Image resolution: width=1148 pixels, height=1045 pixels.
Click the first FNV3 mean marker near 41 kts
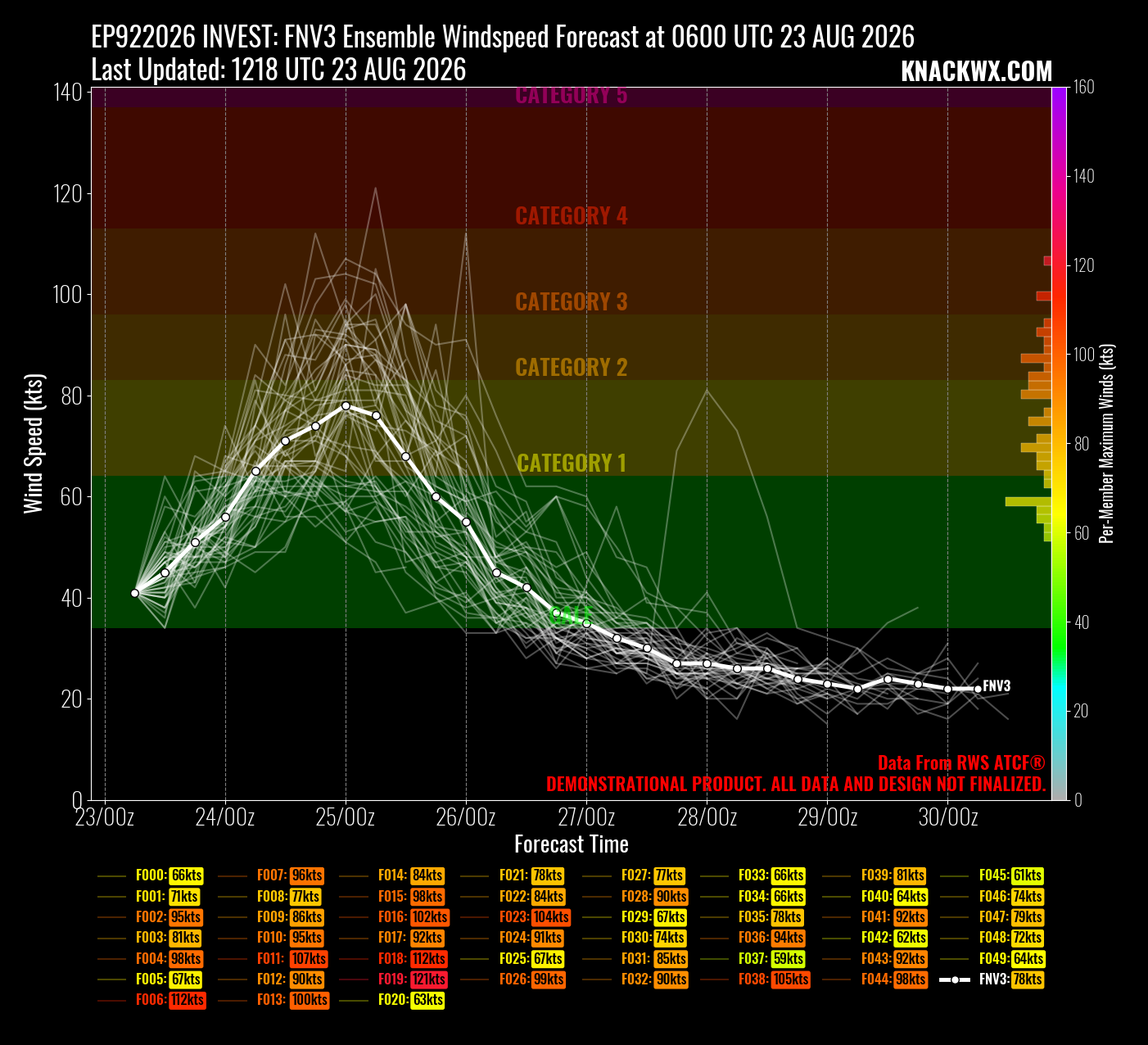pos(135,593)
